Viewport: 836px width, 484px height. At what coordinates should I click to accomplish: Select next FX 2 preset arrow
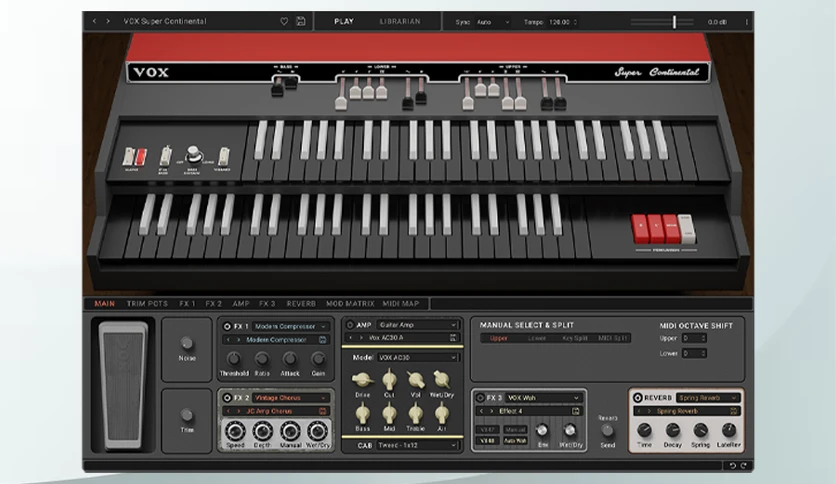pos(238,411)
